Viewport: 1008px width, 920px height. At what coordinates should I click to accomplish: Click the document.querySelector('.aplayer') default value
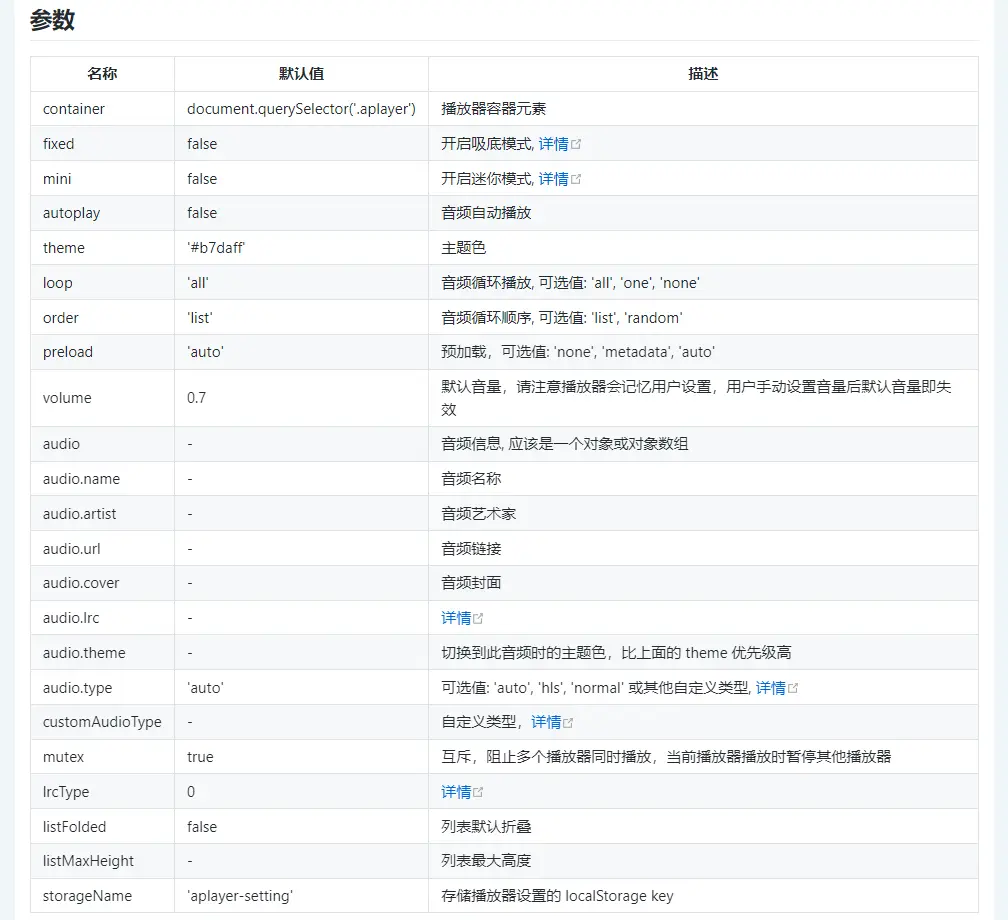(x=301, y=109)
